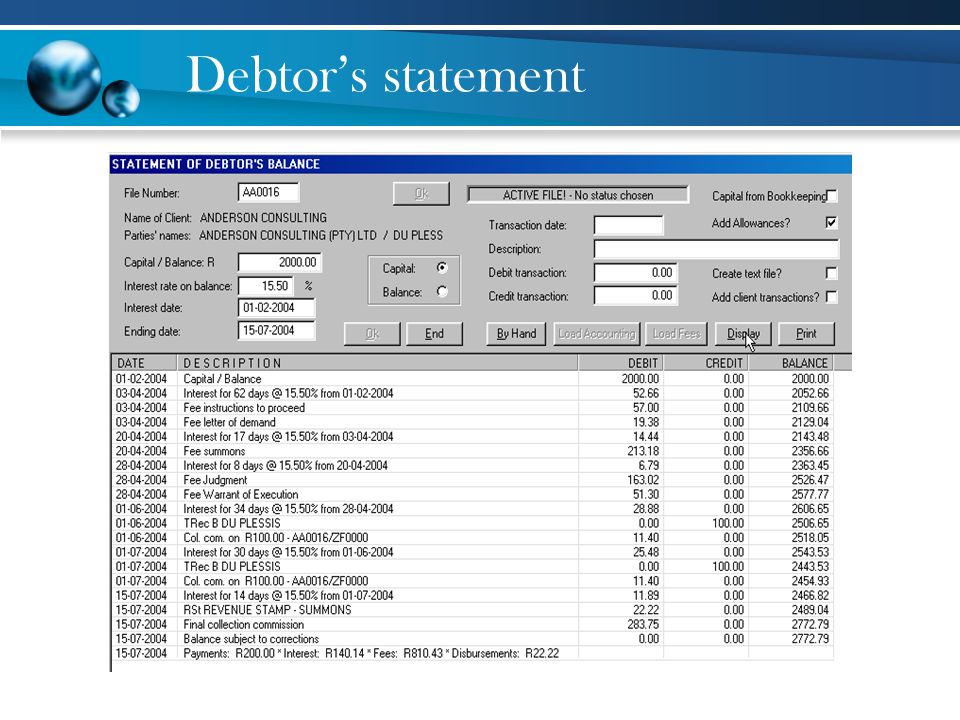Click the Display button
960x720 pixels.
pos(743,334)
